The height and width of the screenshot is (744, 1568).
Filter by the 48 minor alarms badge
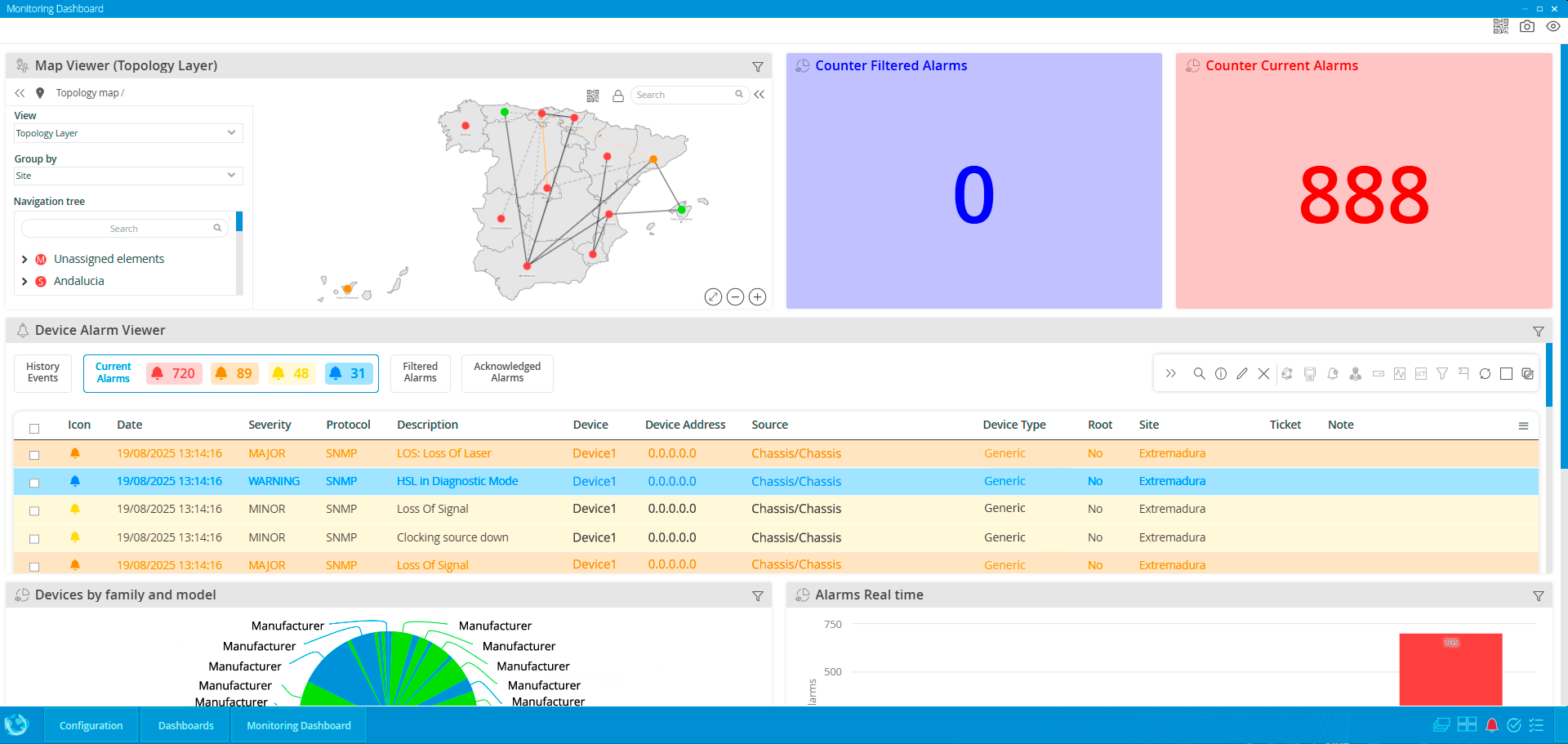[x=291, y=373]
